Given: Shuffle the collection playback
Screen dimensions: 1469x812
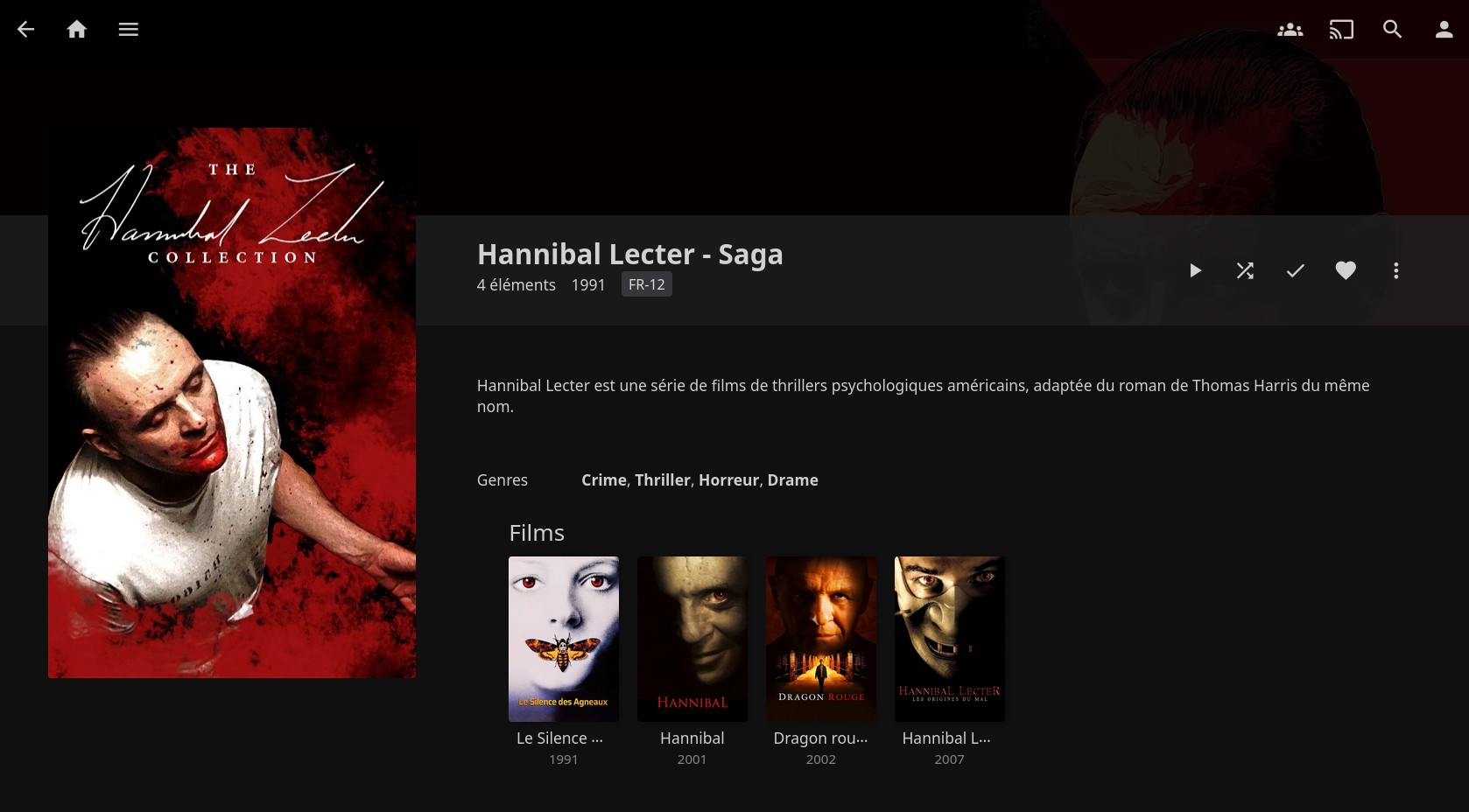Looking at the screenshot, I should 1245,270.
